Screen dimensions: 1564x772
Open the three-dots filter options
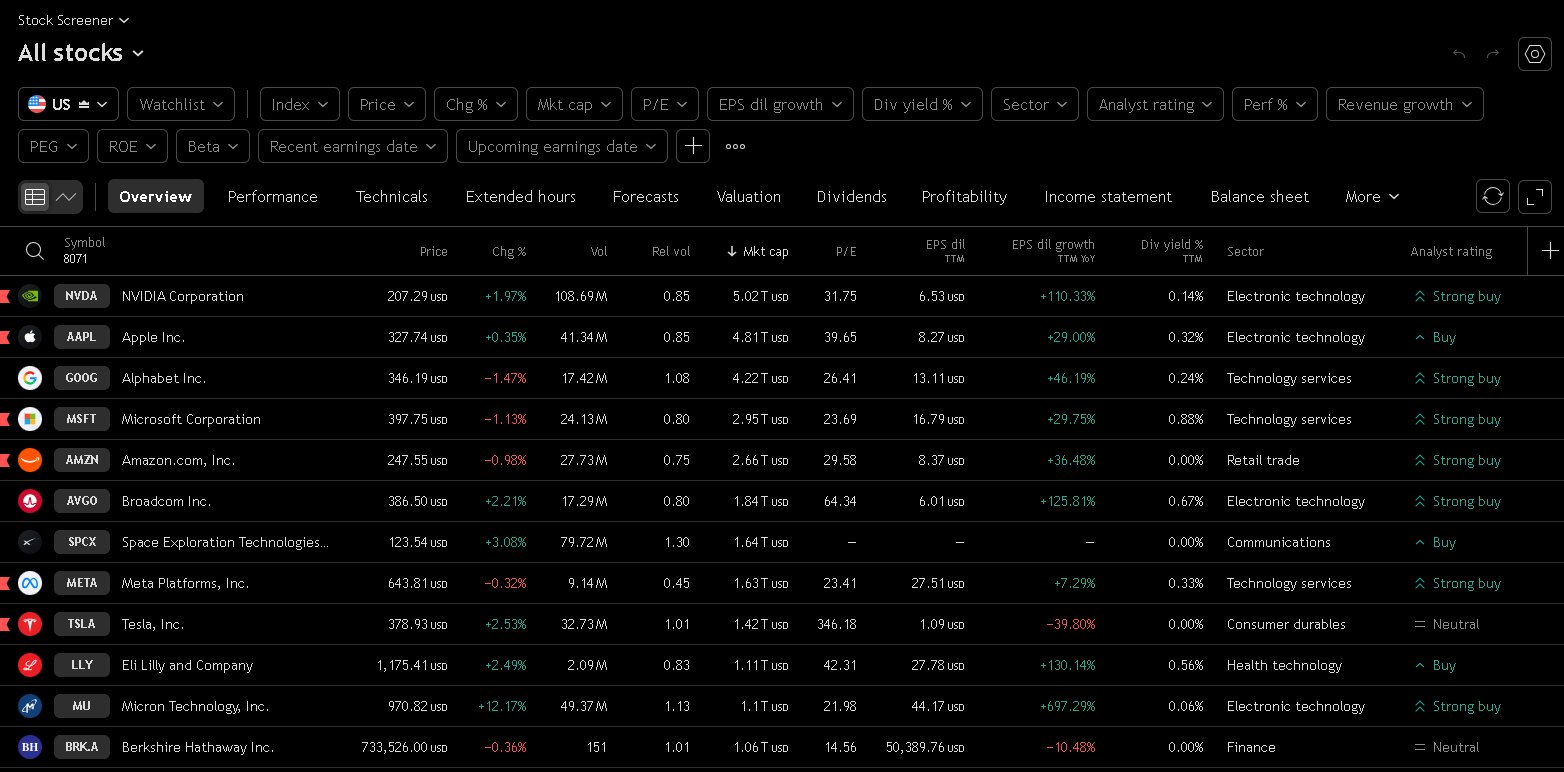[735, 146]
